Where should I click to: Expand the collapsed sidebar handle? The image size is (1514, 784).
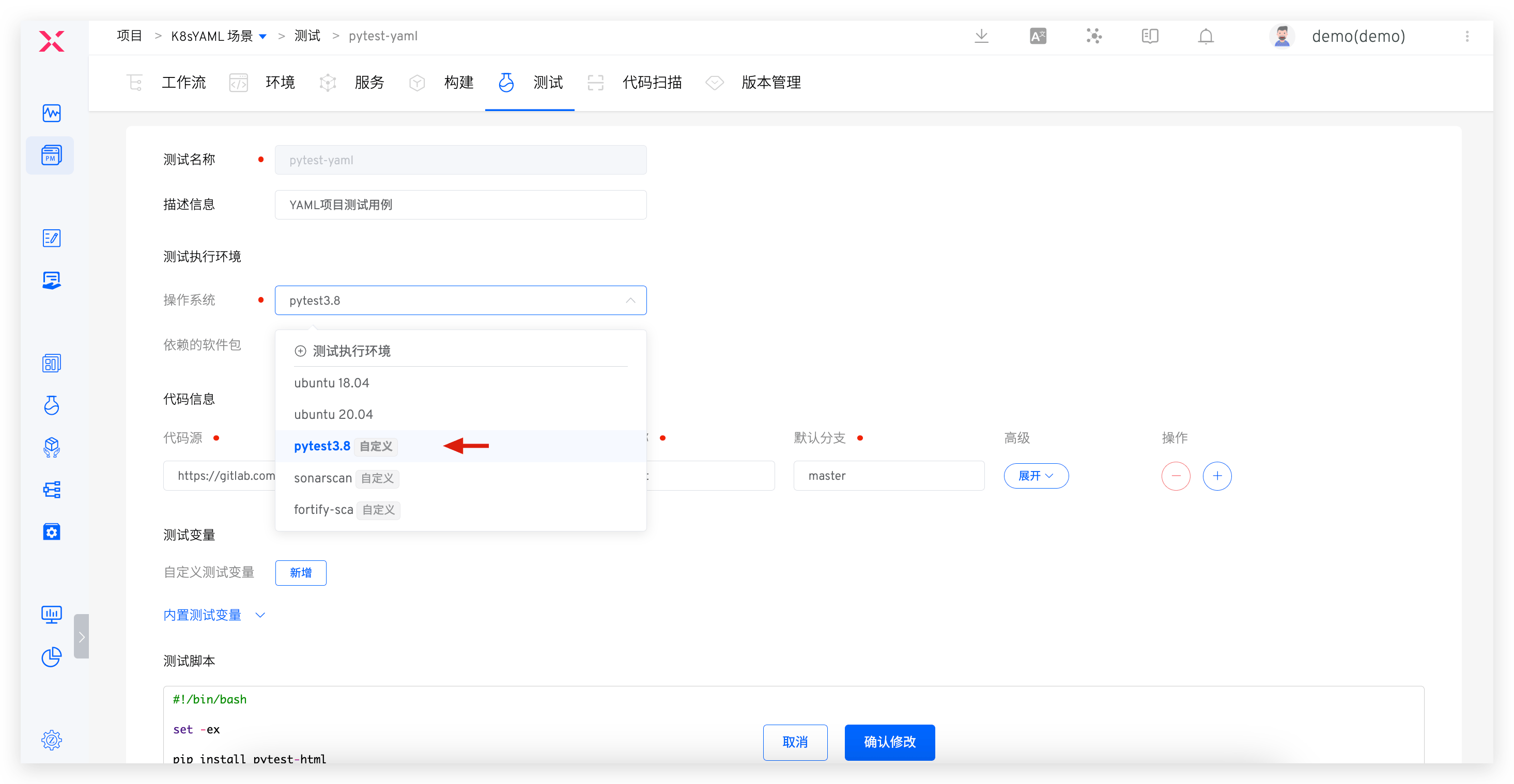pos(81,637)
